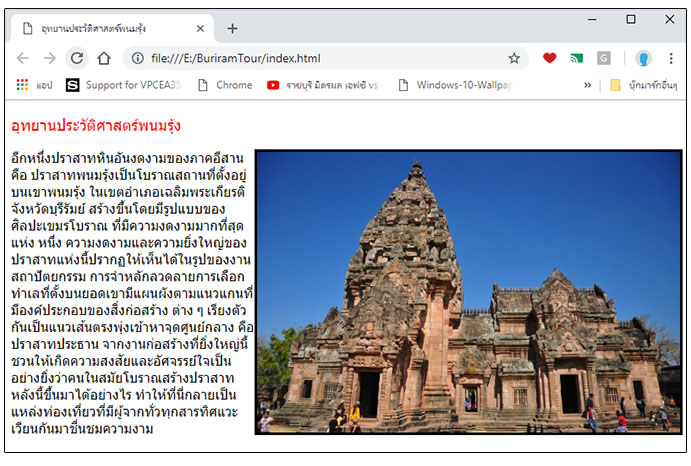This screenshot has width=691, height=466.
Task: Open the user profile avatar
Action: pyautogui.click(x=643, y=58)
